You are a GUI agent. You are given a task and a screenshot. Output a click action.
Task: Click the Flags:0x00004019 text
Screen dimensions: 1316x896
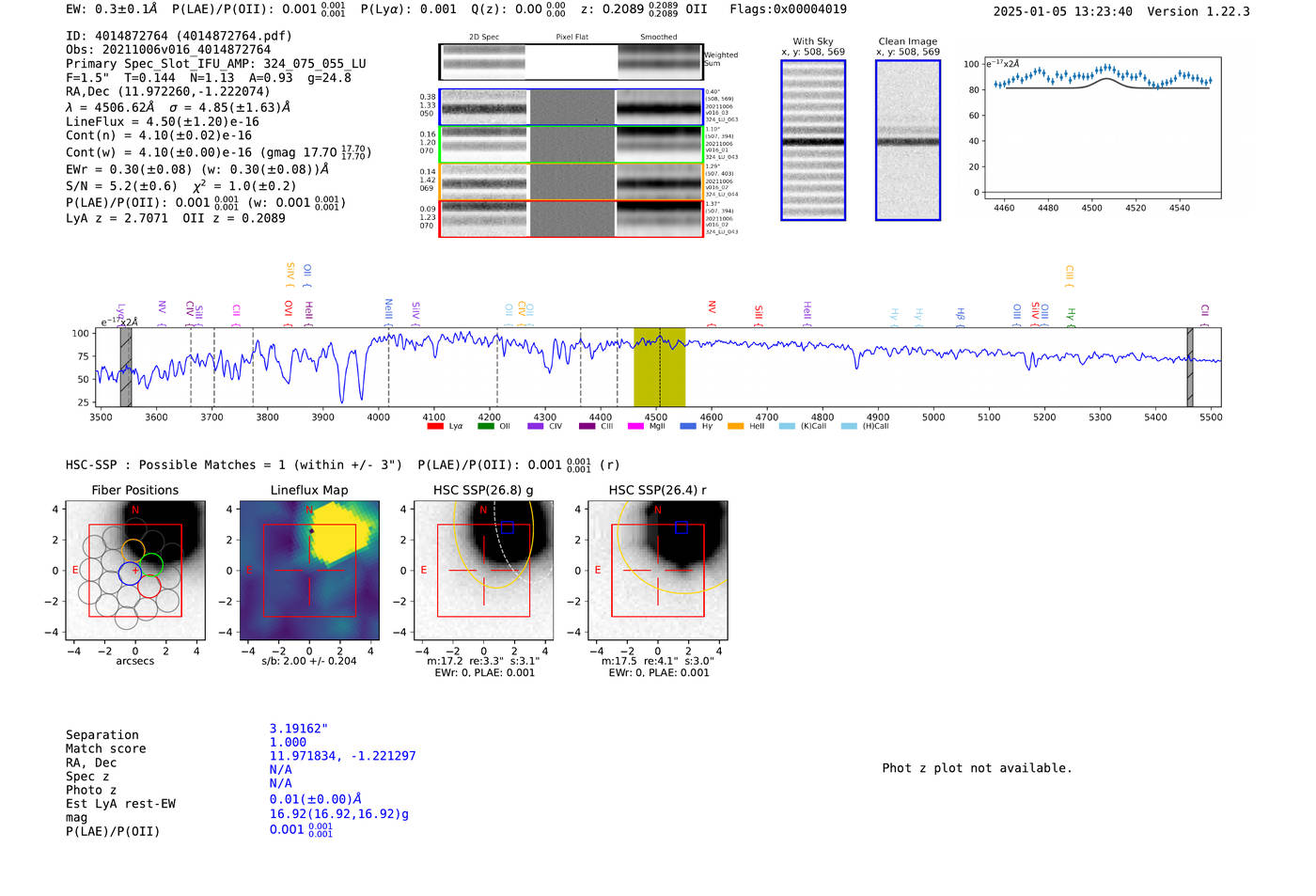pyautogui.click(x=788, y=9)
